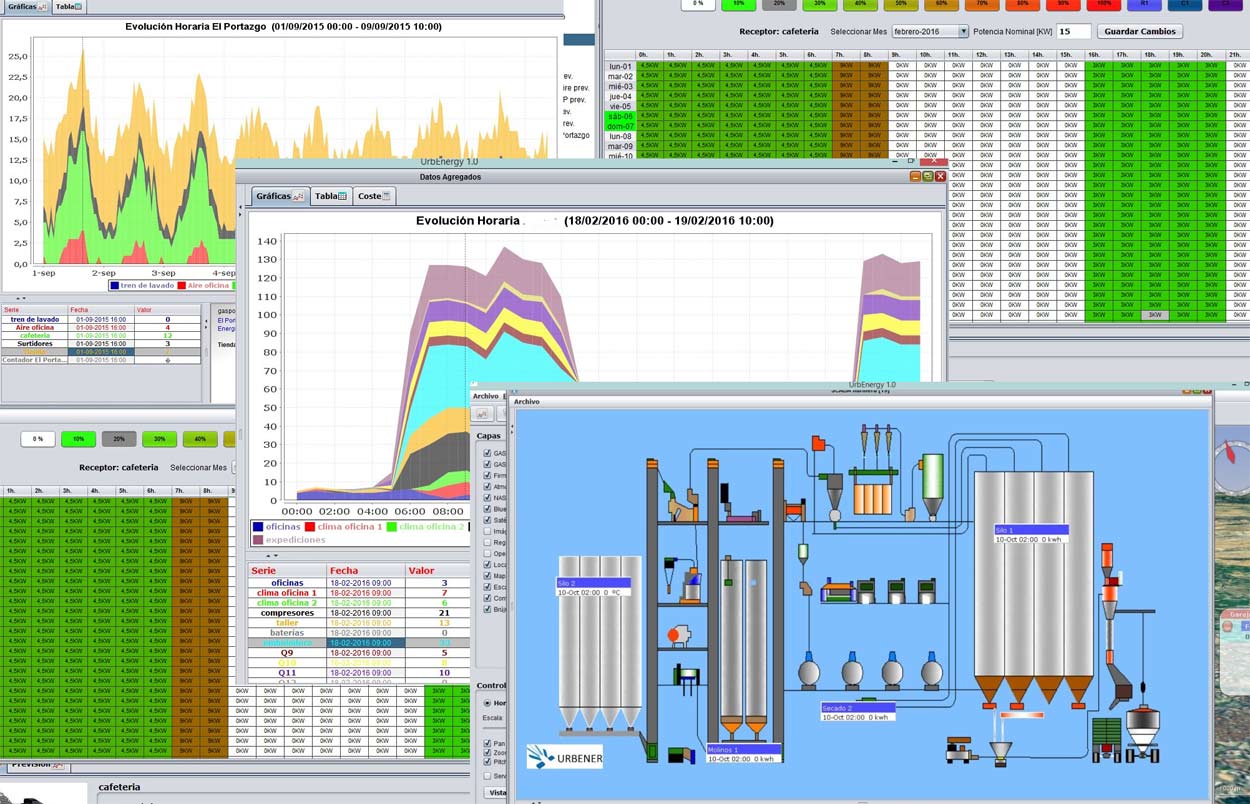Open the Tabla tab in the El Portazgo window
This screenshot has width=1250, height=804.
pos(68,7)
